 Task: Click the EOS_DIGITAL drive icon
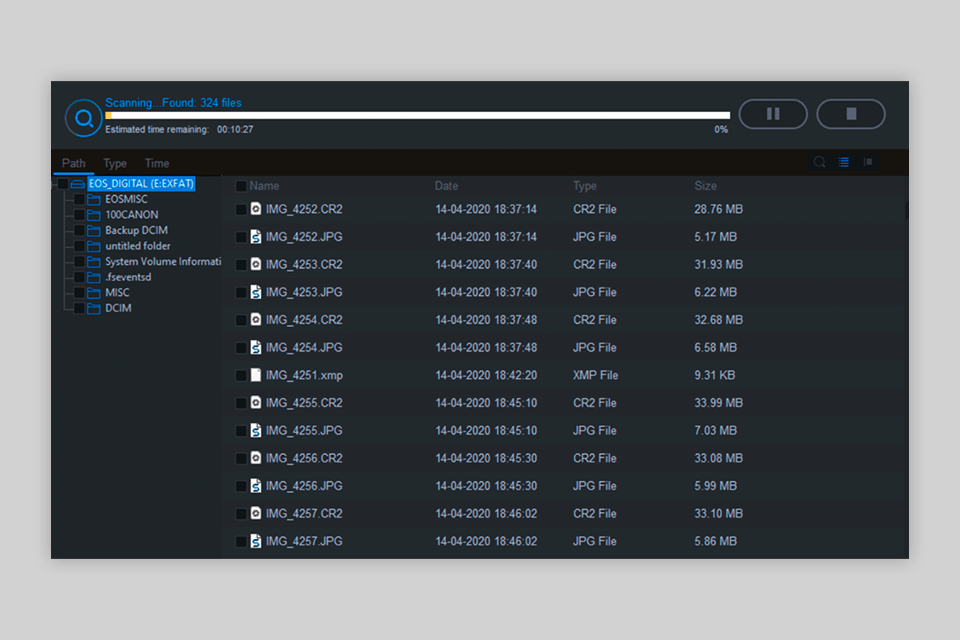coord(77,184)
